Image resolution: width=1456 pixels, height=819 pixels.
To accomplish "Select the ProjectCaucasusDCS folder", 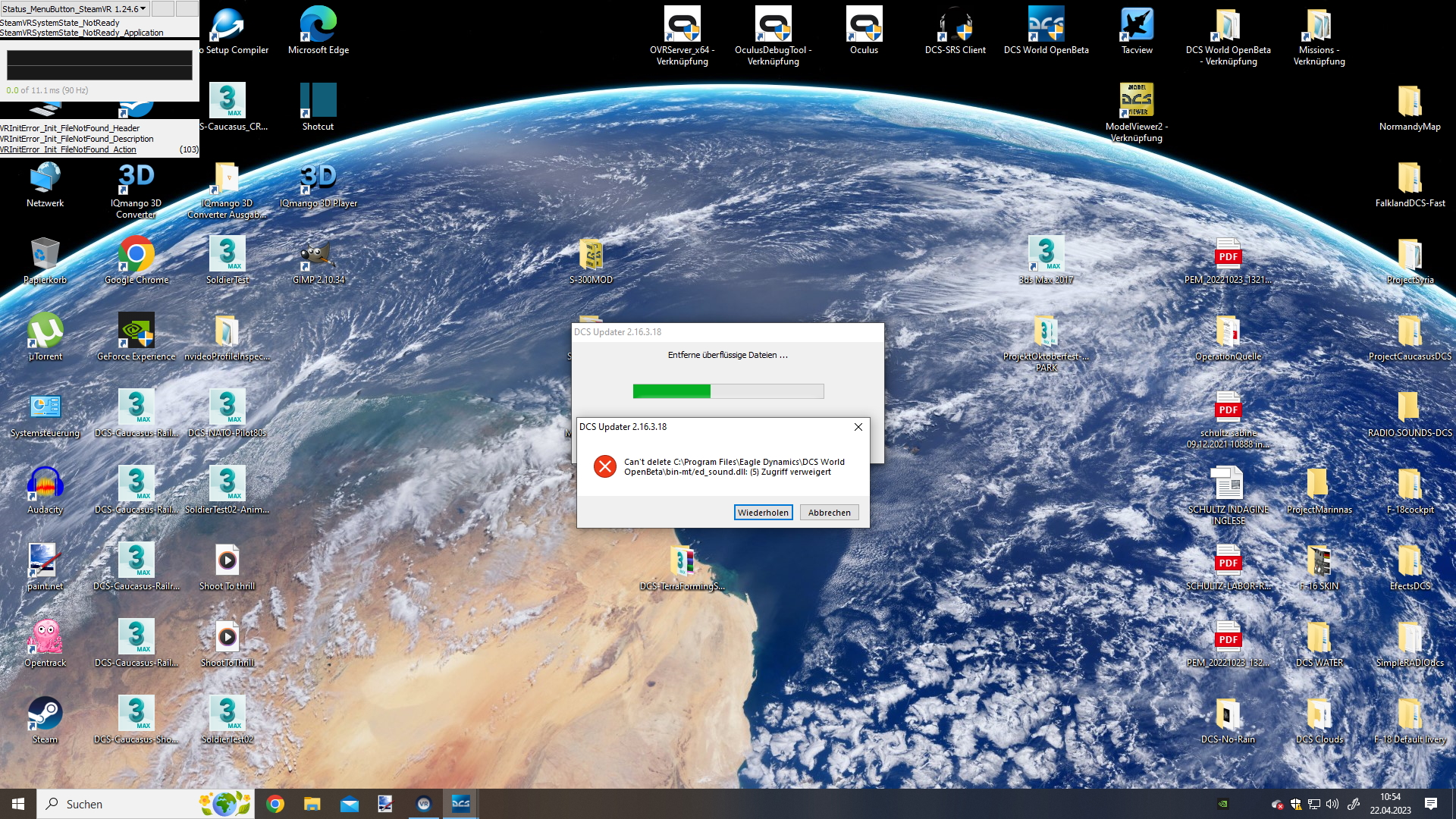I will 1410,337.
